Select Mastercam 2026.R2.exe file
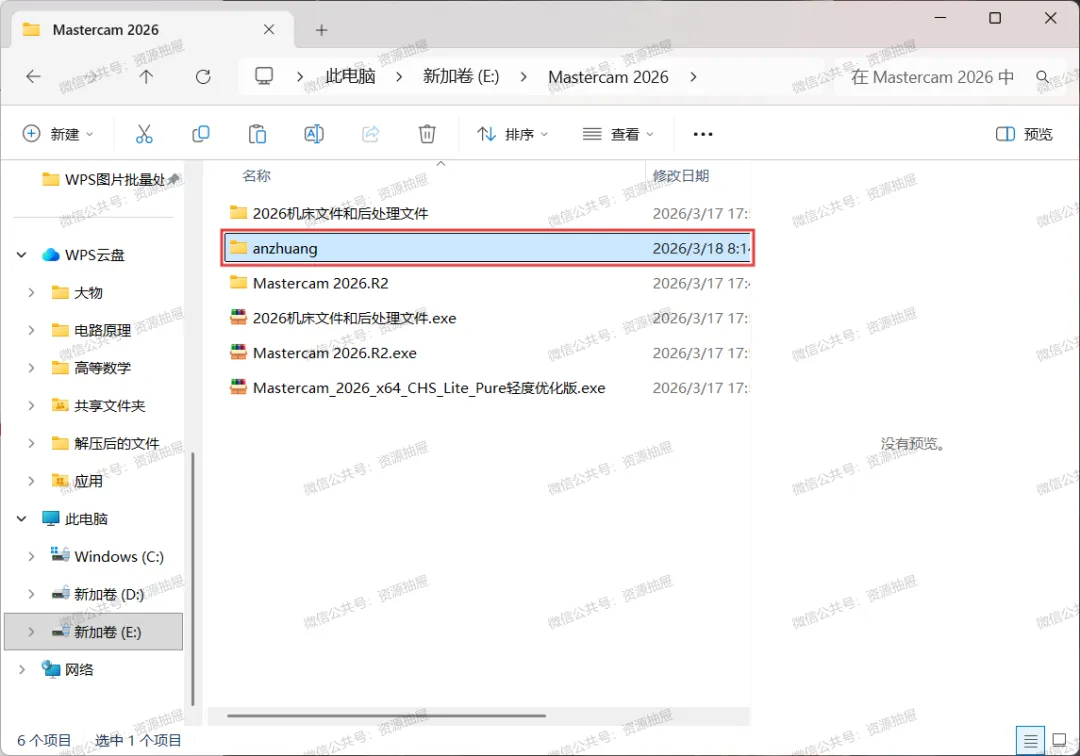 coord(488,353)
